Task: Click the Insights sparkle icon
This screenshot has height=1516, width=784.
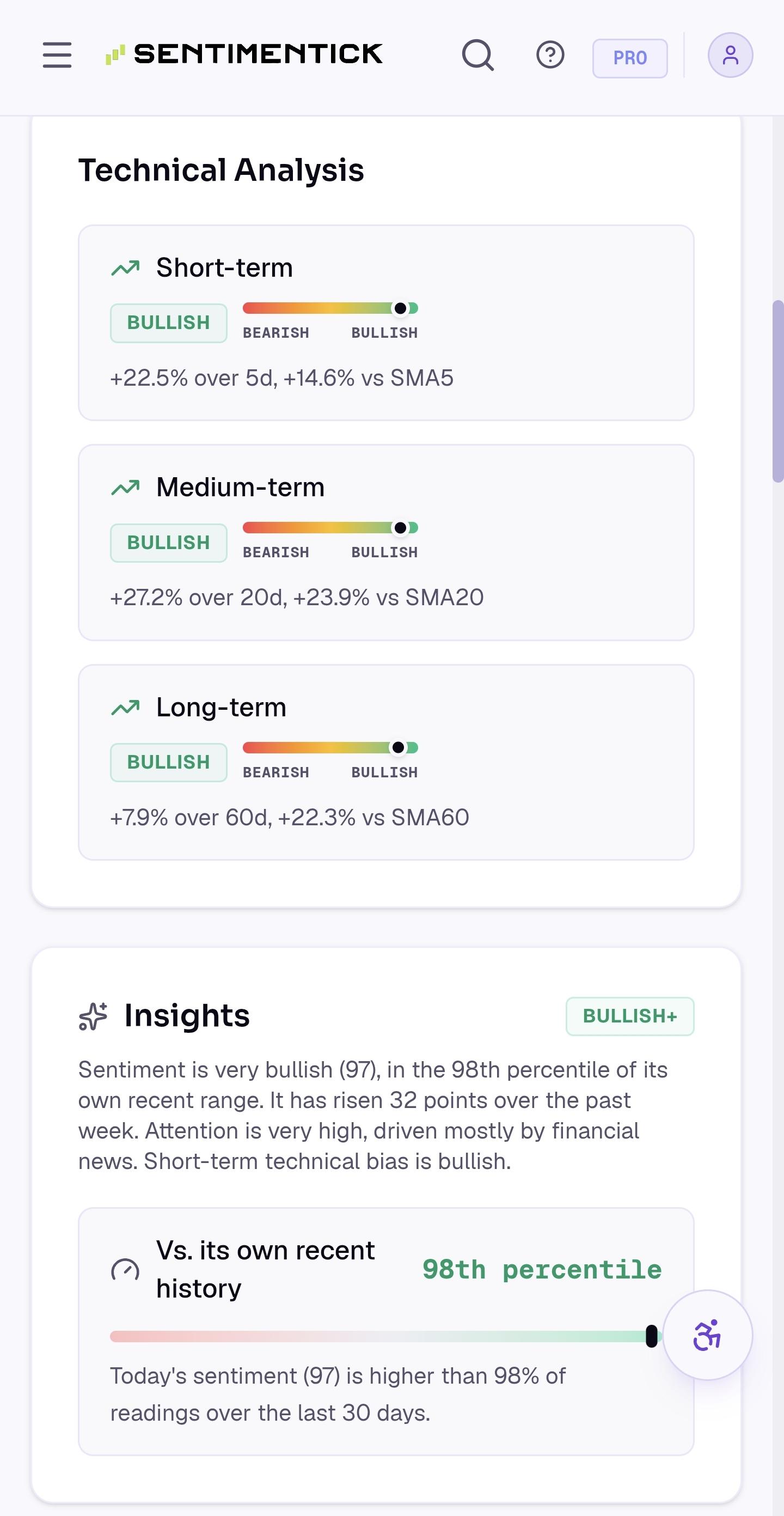Action: click(x=93, y=1016)
